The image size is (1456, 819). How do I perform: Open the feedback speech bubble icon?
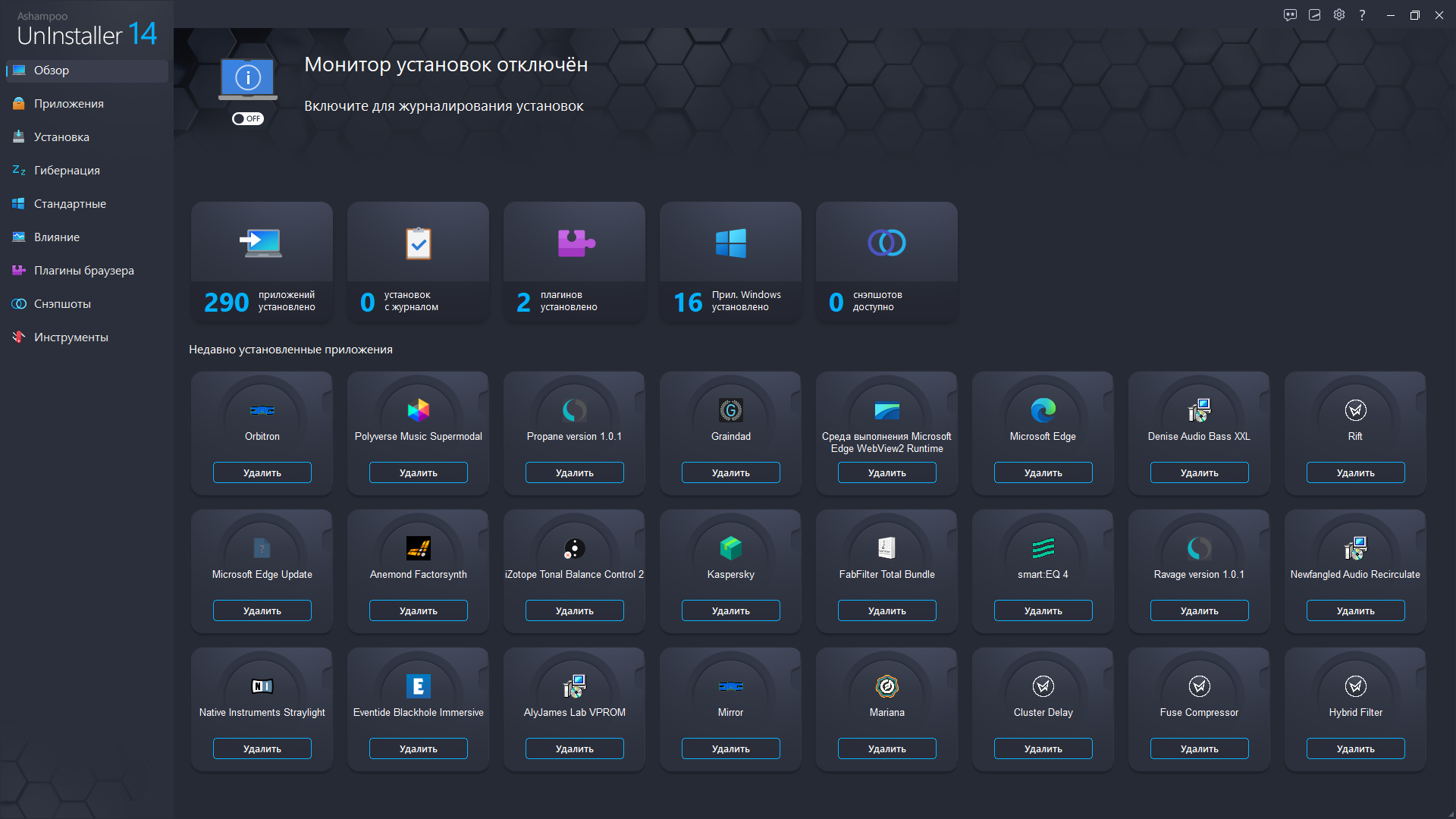tap(1291, 14)
